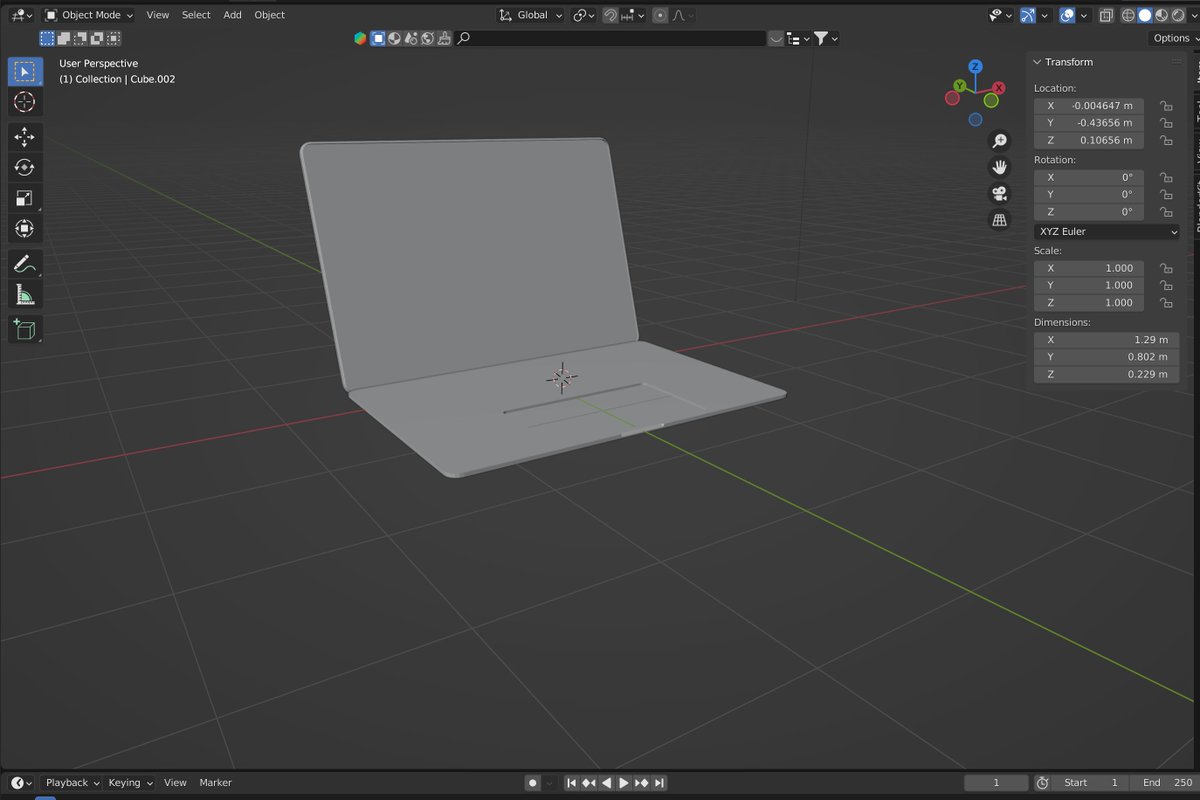Screen dimensions: 1200x800
Task: Open the timeline Marker menu
Action: (215, 783)
